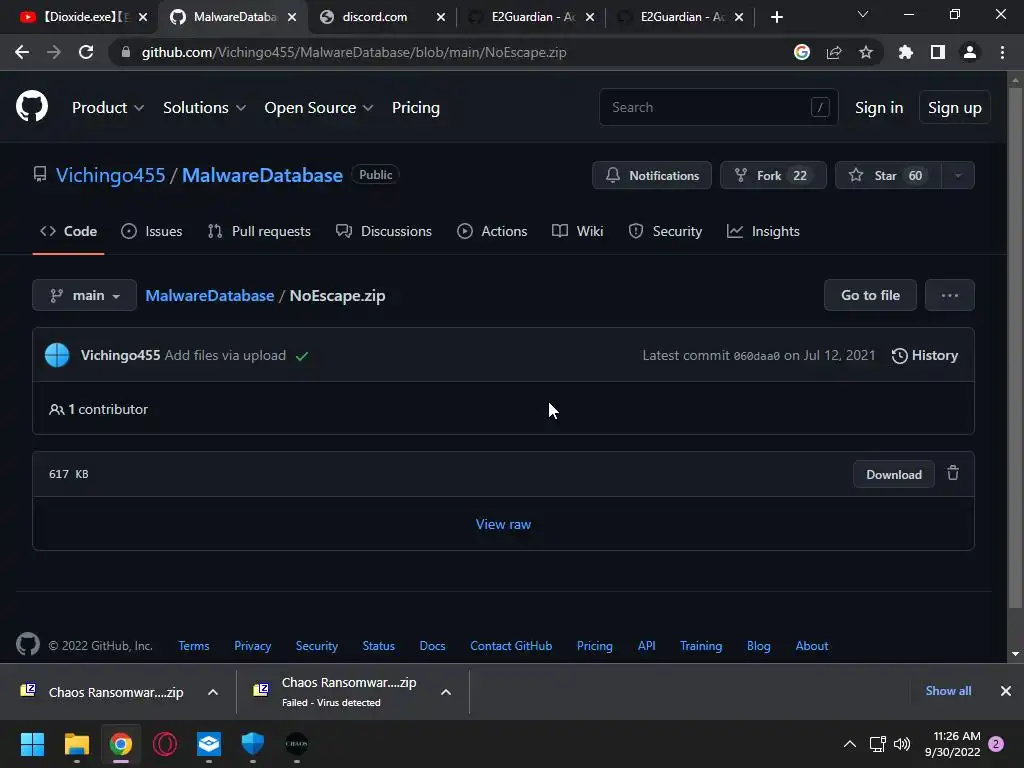Open the Actions tab
This screenshot has width=1024, height=768.
(492, 231)
